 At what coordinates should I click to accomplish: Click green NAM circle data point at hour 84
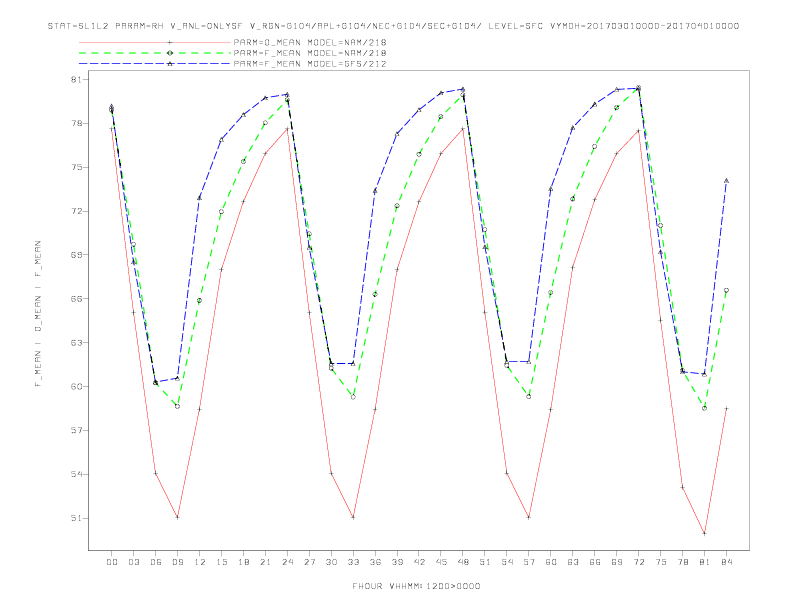726,290
